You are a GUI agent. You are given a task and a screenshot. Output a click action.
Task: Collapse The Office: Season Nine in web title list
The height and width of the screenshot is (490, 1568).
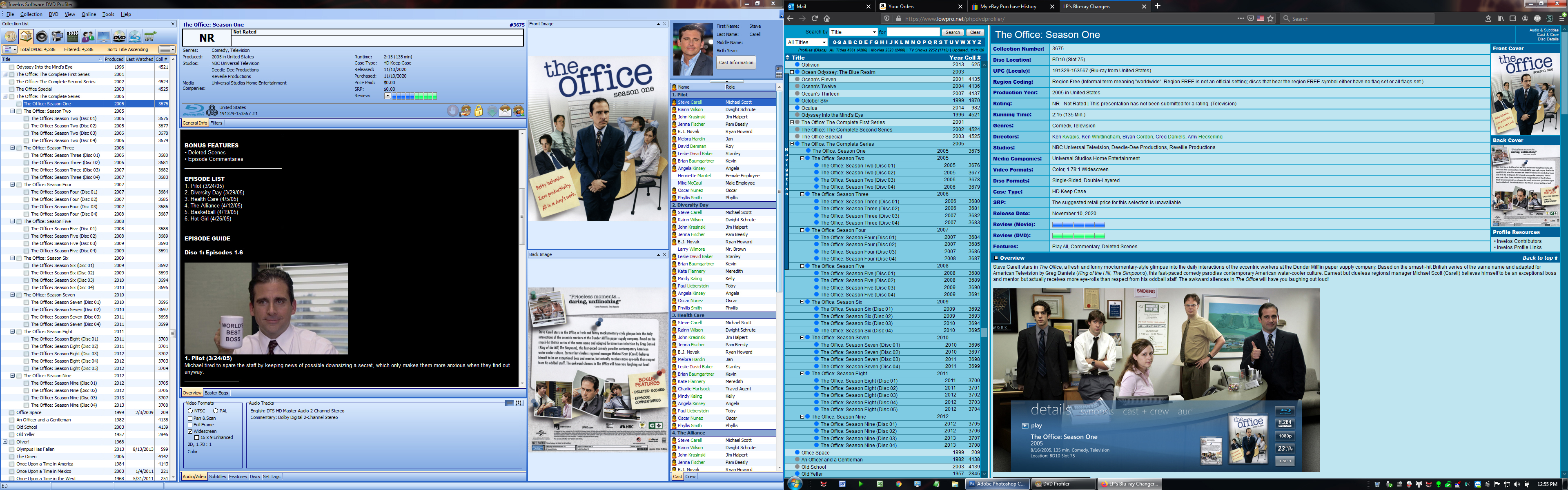coord(802,417)
